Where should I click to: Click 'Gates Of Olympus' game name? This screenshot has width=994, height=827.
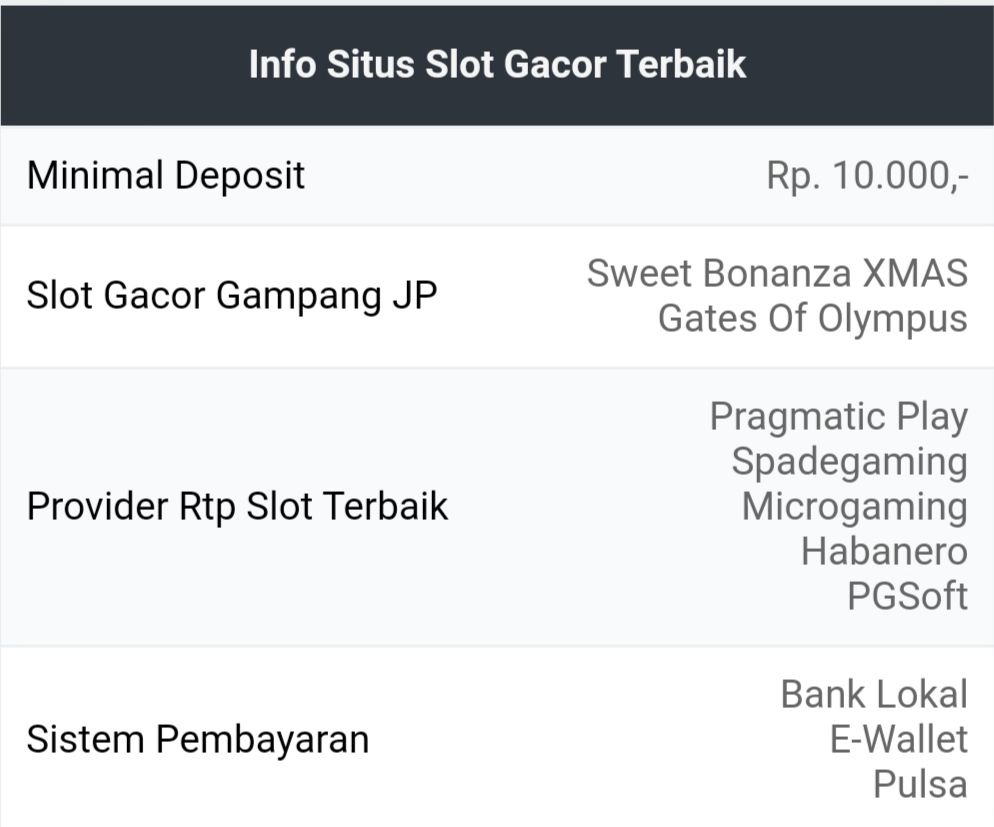point(812,319)
